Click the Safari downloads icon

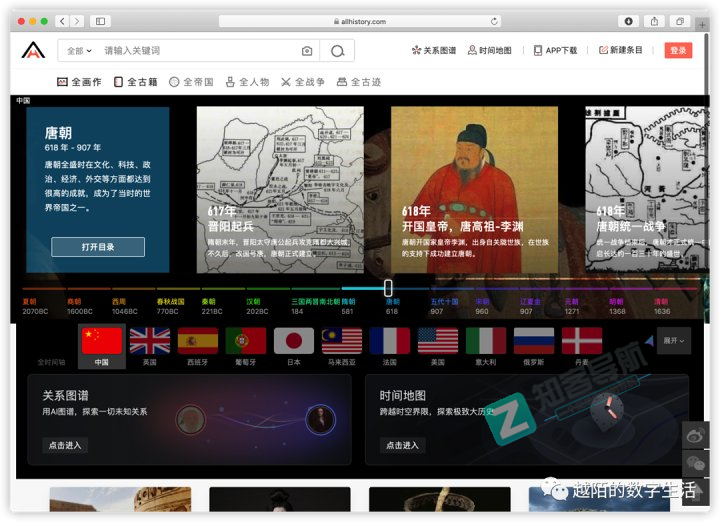click(x=629, y=21)
